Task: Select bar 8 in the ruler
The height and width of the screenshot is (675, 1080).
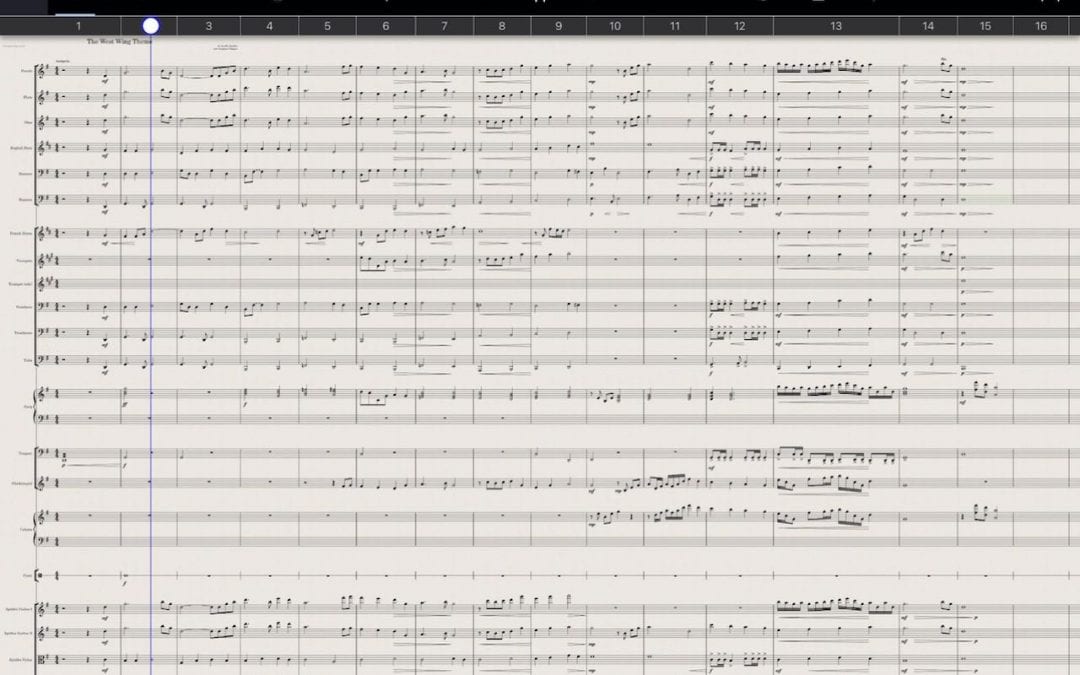Action: coord(502,26)
